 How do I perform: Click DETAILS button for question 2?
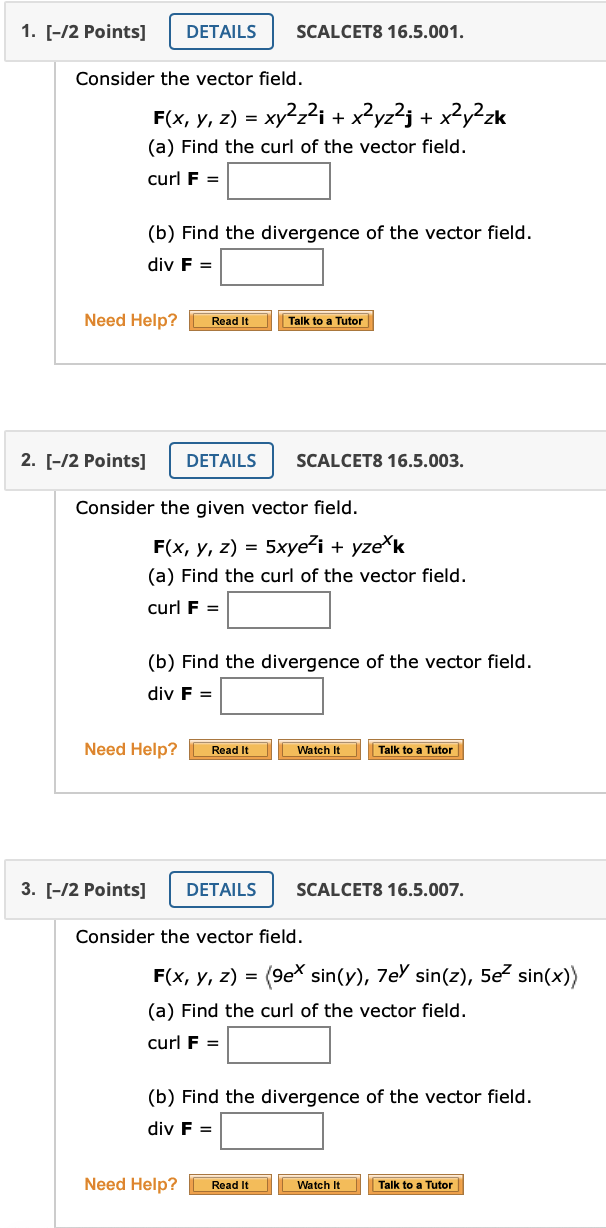tap(221, 460)
